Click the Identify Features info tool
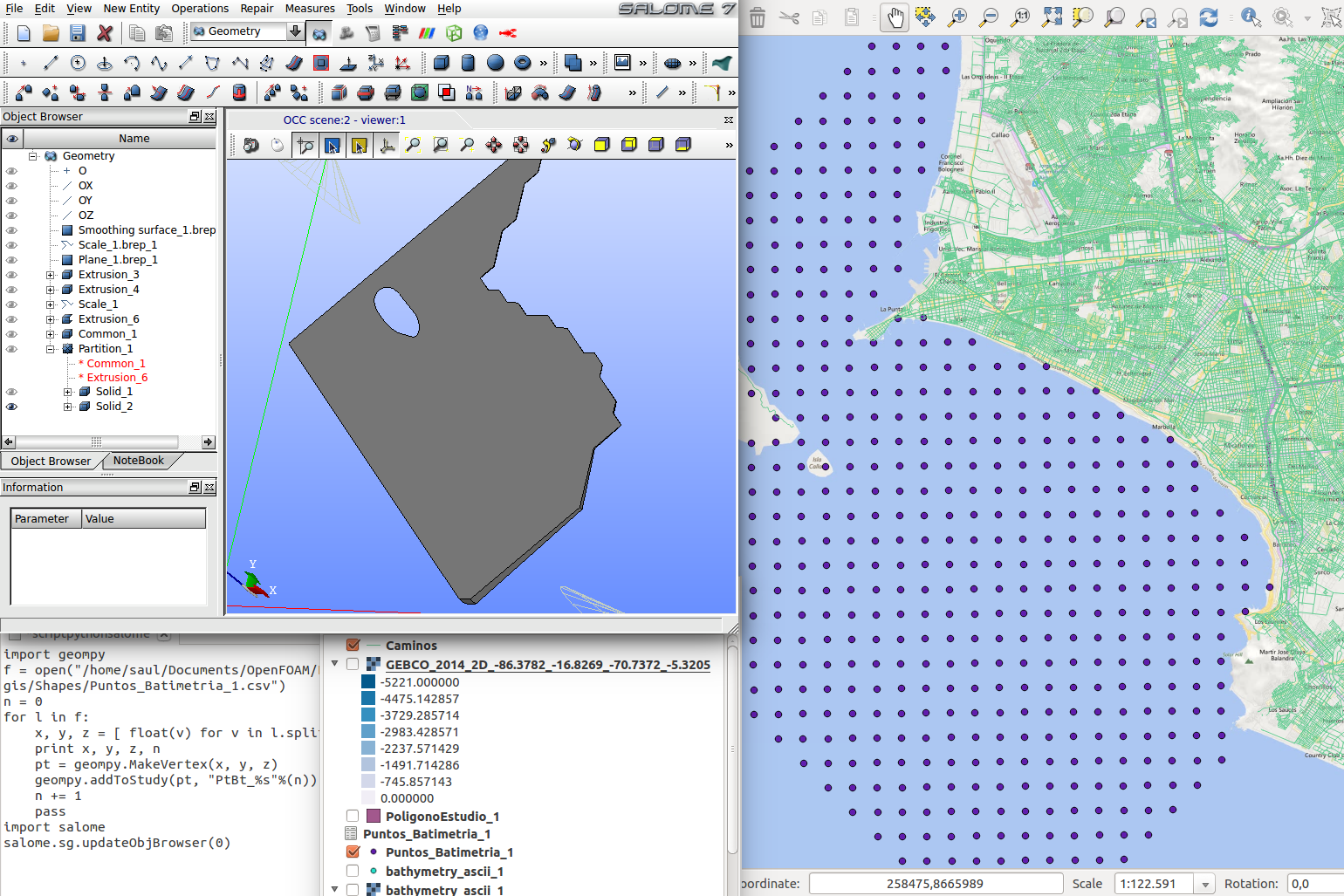The height and width of the screenshot is (896, 1344). pos(1251,17)
